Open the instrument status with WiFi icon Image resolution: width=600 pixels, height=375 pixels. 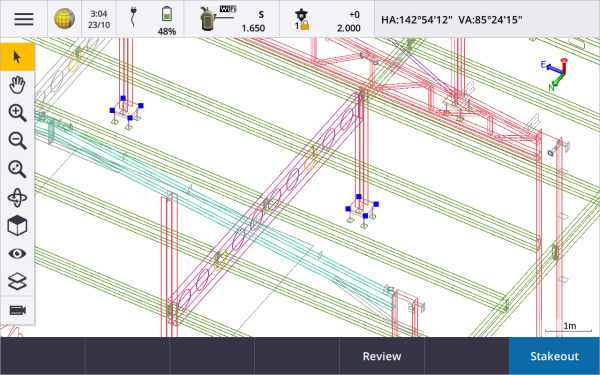pos(232,19)
